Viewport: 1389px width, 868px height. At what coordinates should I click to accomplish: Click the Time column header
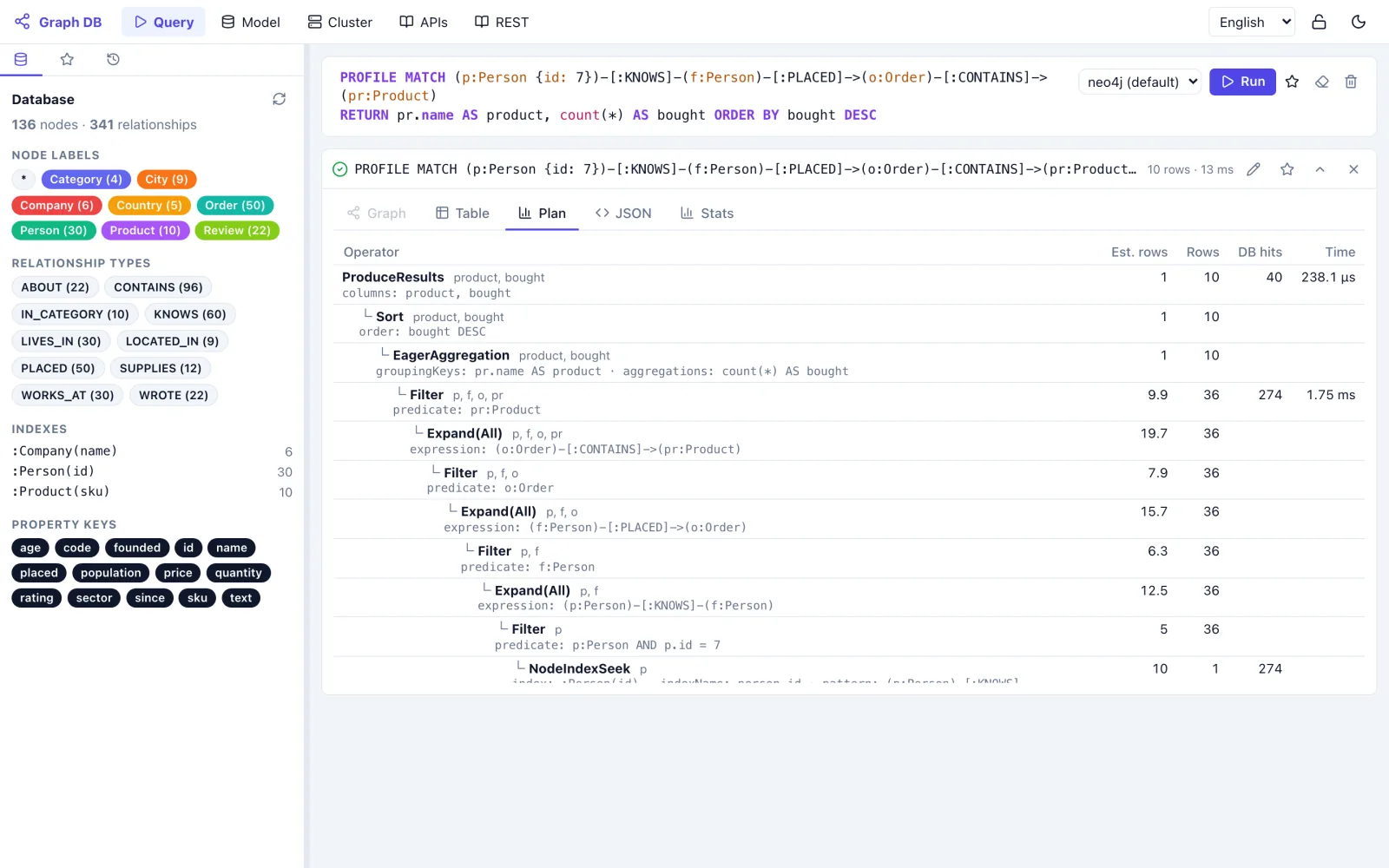tap(1340, 252)
